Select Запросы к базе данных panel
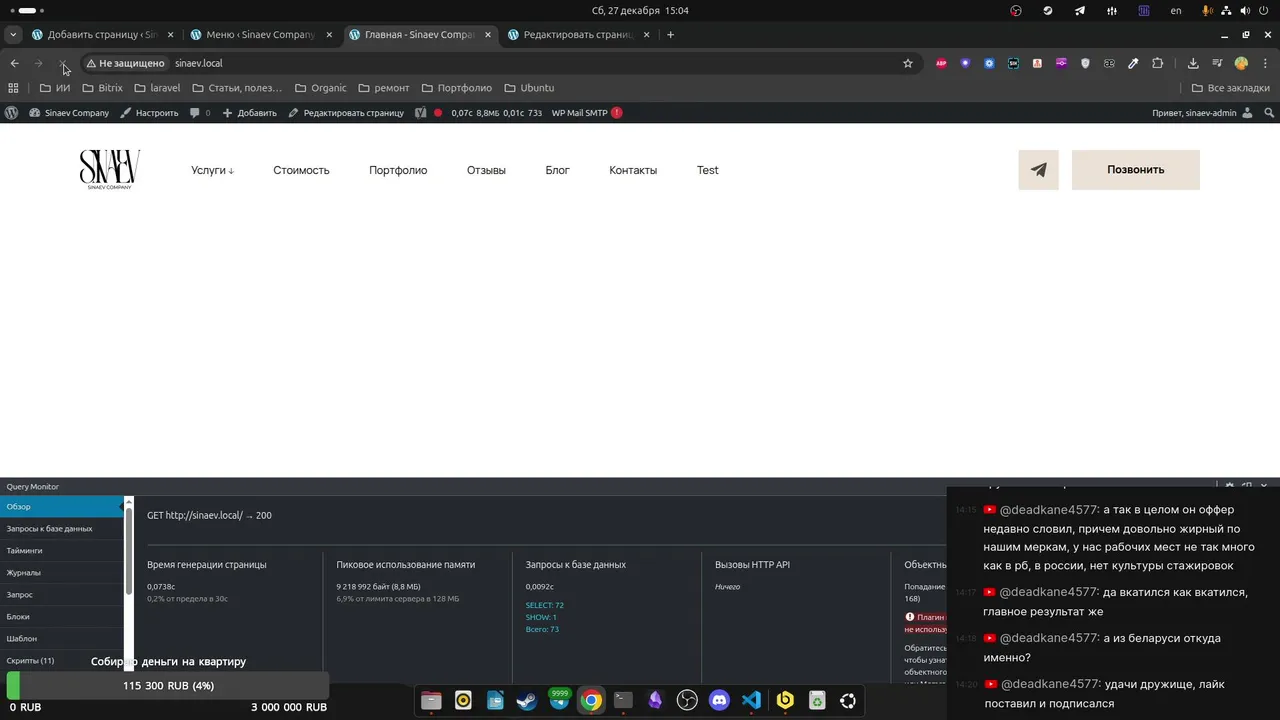This screenshot has width=1280, height=720. point(61,528)
